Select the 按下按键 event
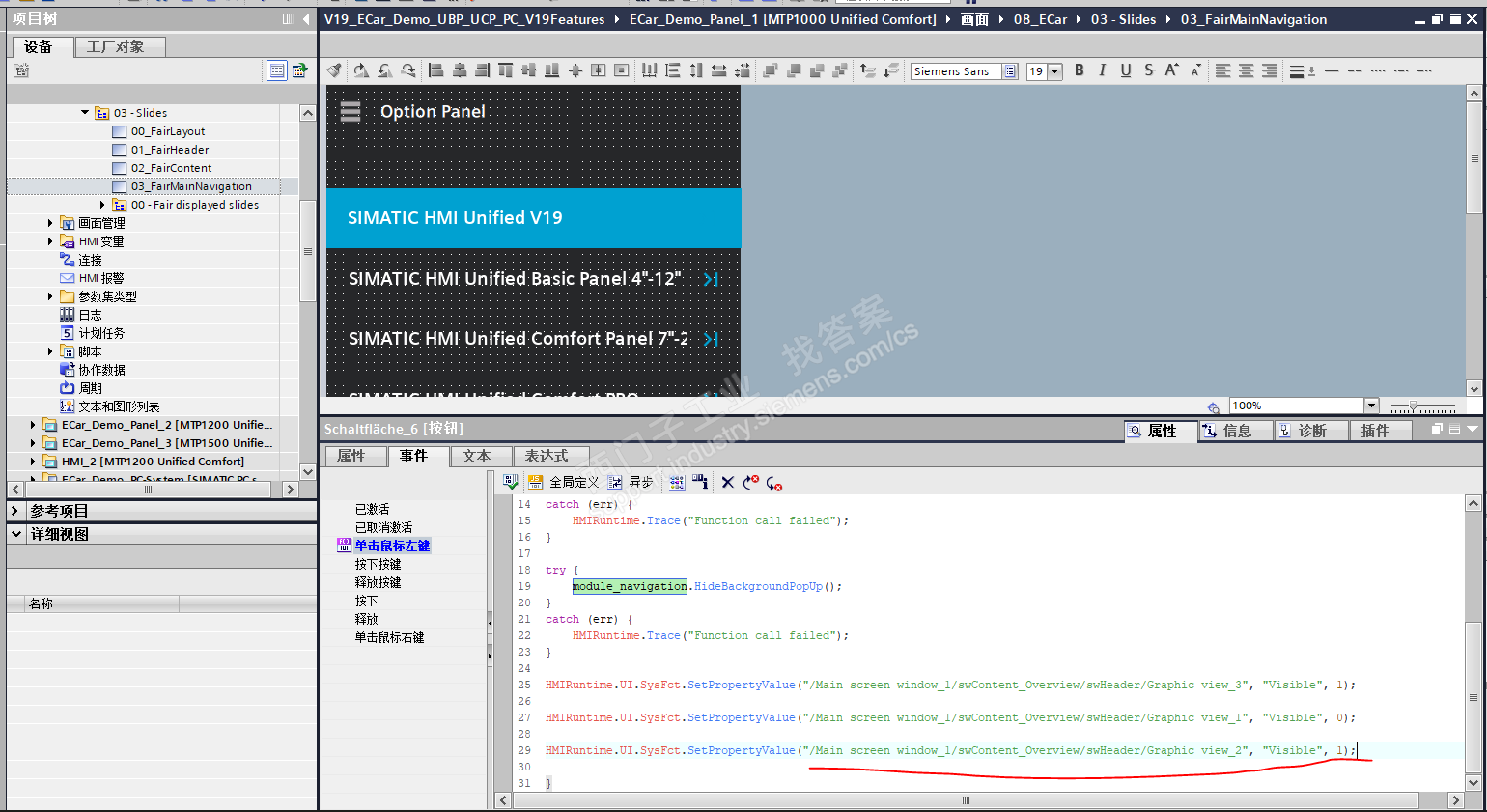Image resolution: width=1487 pixels, height=812 pixels. point(378,564)
